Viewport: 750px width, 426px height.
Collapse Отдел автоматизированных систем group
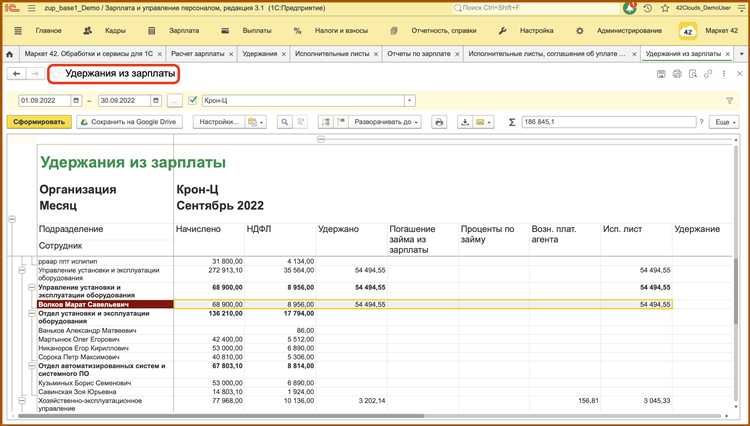click(x=32, y=366)
